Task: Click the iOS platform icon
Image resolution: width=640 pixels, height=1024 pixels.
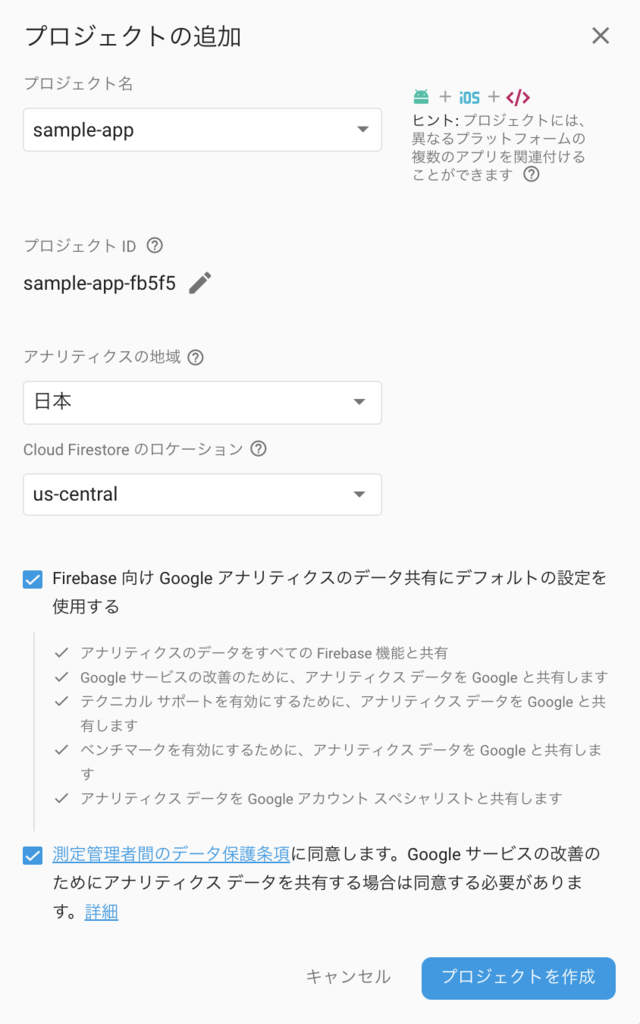Action: 470,96
